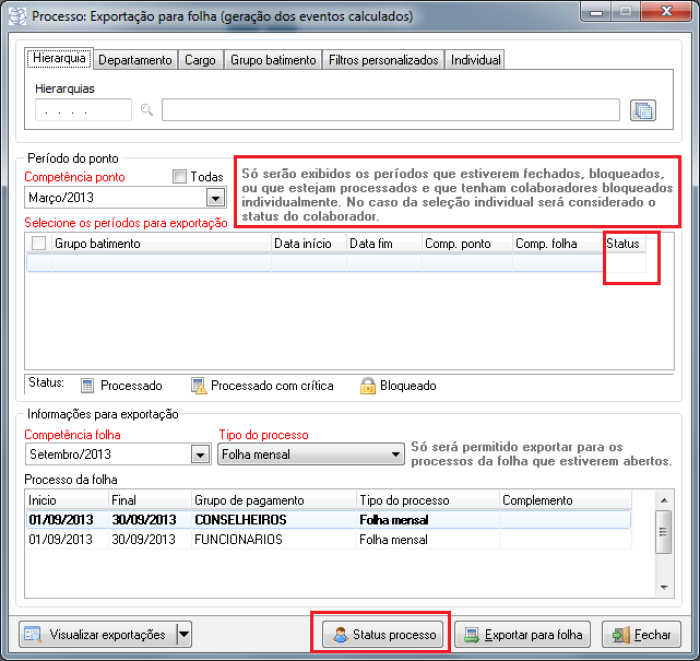Click the Bloqueado padlock legend icon
Screen dimensions: 700x661
tap(367, 385)
